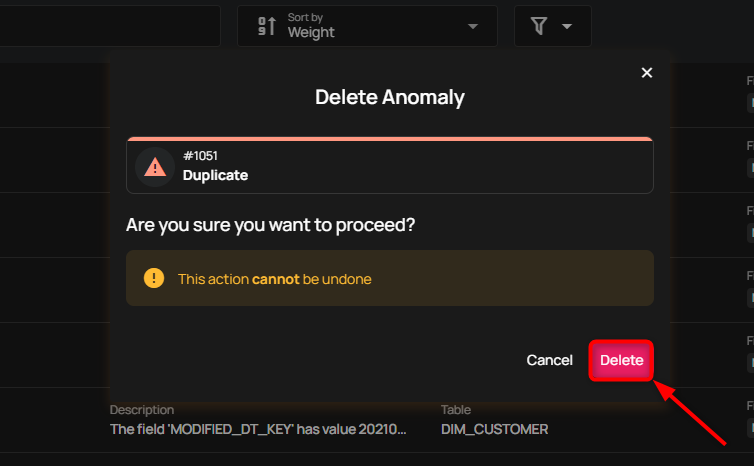Screen dimensions: 754x466
Task: Open the Sort by Weight dropdown
Action: [x=367, y=26]
